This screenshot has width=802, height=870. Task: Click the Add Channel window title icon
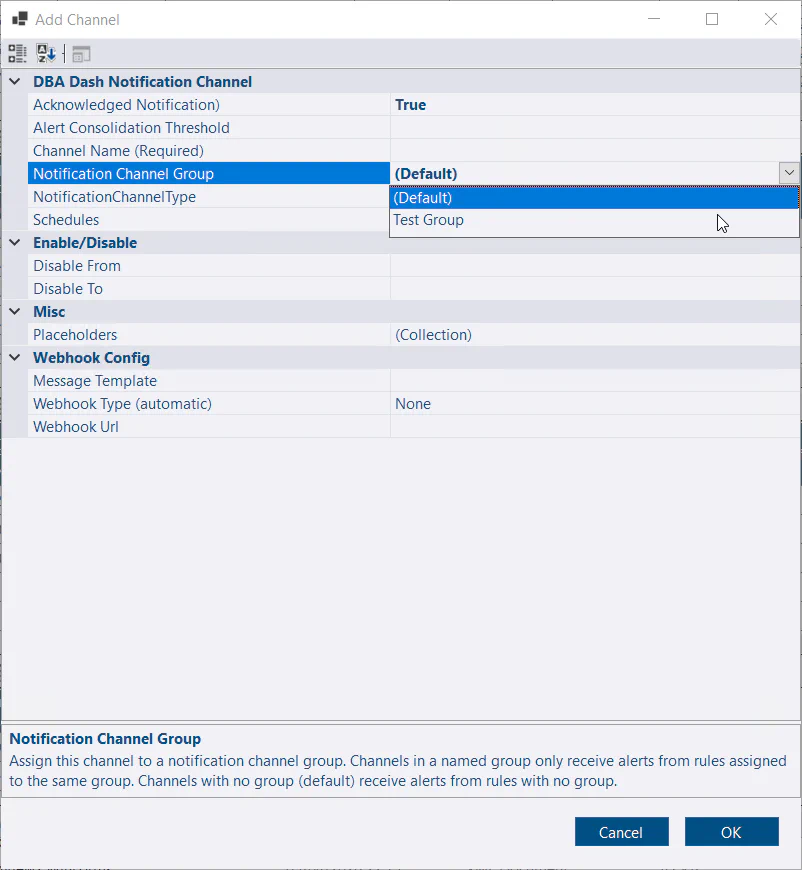pyautogui.click(x=19, y=19)
